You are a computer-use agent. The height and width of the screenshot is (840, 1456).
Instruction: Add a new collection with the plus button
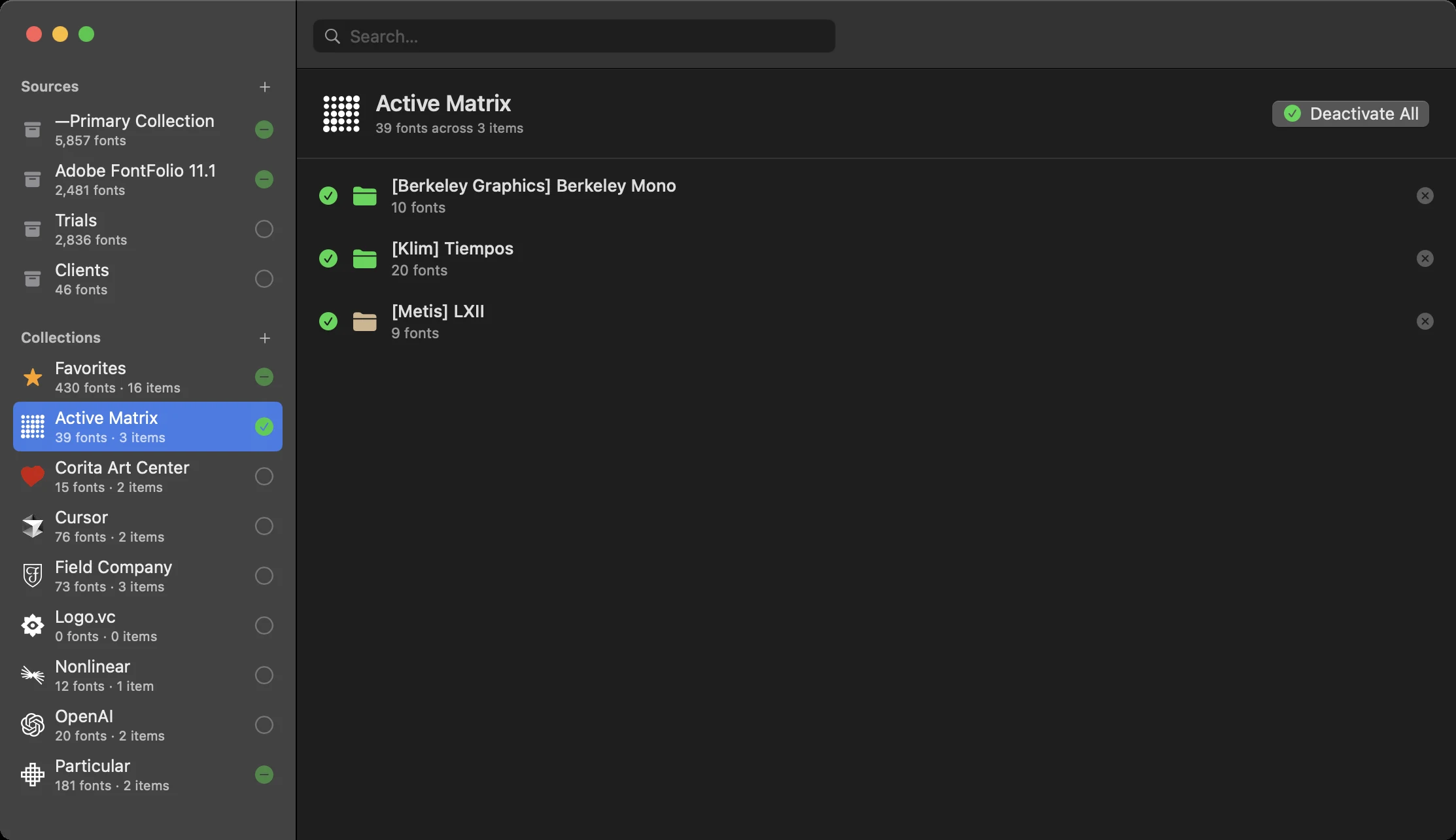(x=264, y=338)
